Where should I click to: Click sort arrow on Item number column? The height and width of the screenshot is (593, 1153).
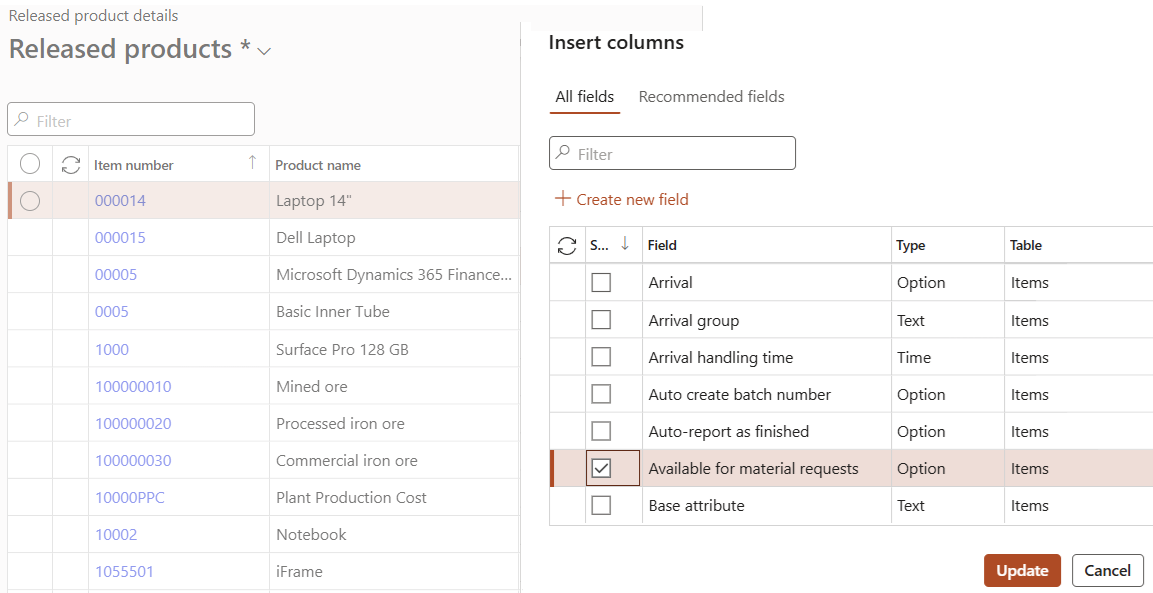point(252,163)
